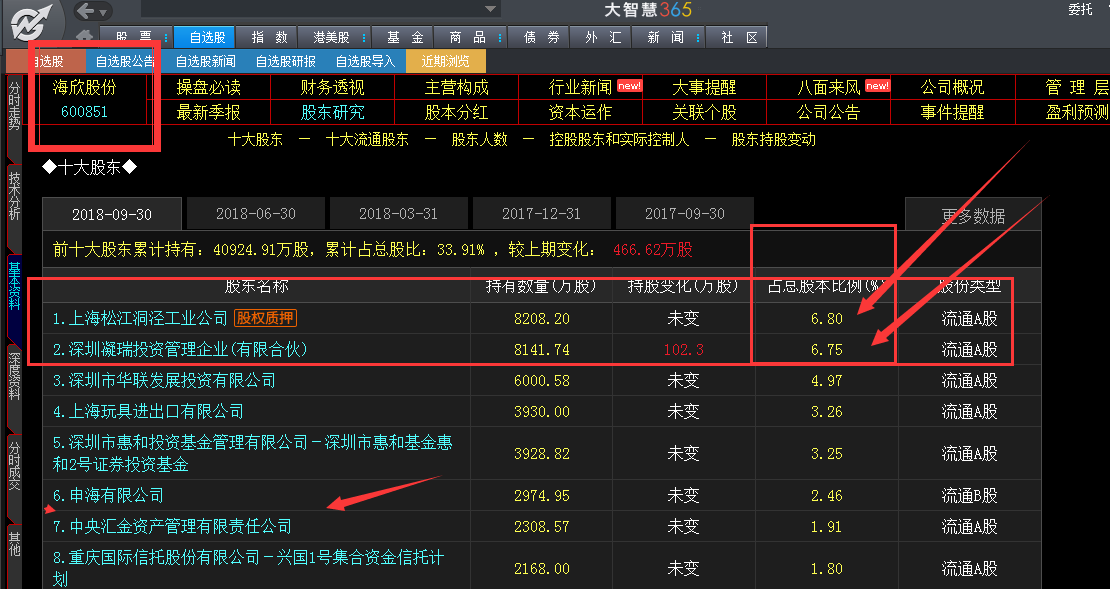Screen dimensions: 1110x589
Task: Switch to the 基金 main tab
Action: coord(405,38)
